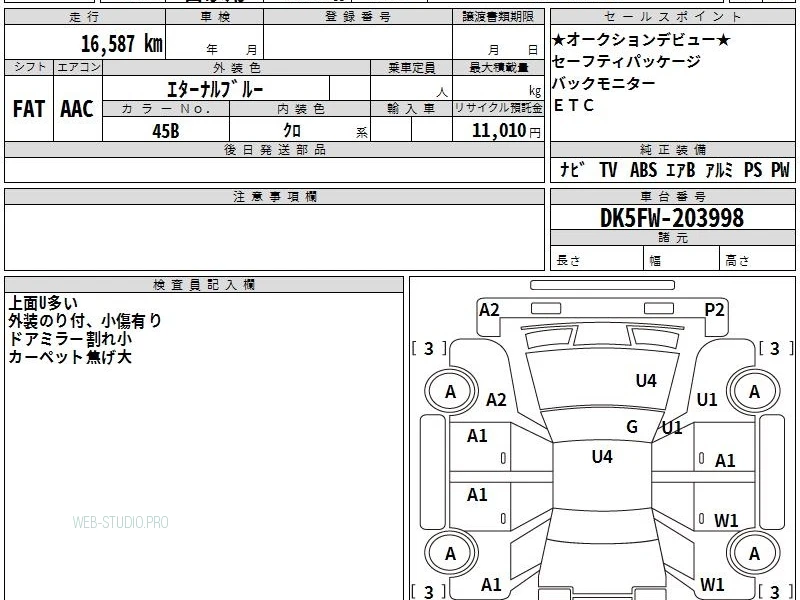Image resolution: width=800 pixels, height=600 pixels.
Task: Click the リサイクル預託金 header
Action: [498, 109]
